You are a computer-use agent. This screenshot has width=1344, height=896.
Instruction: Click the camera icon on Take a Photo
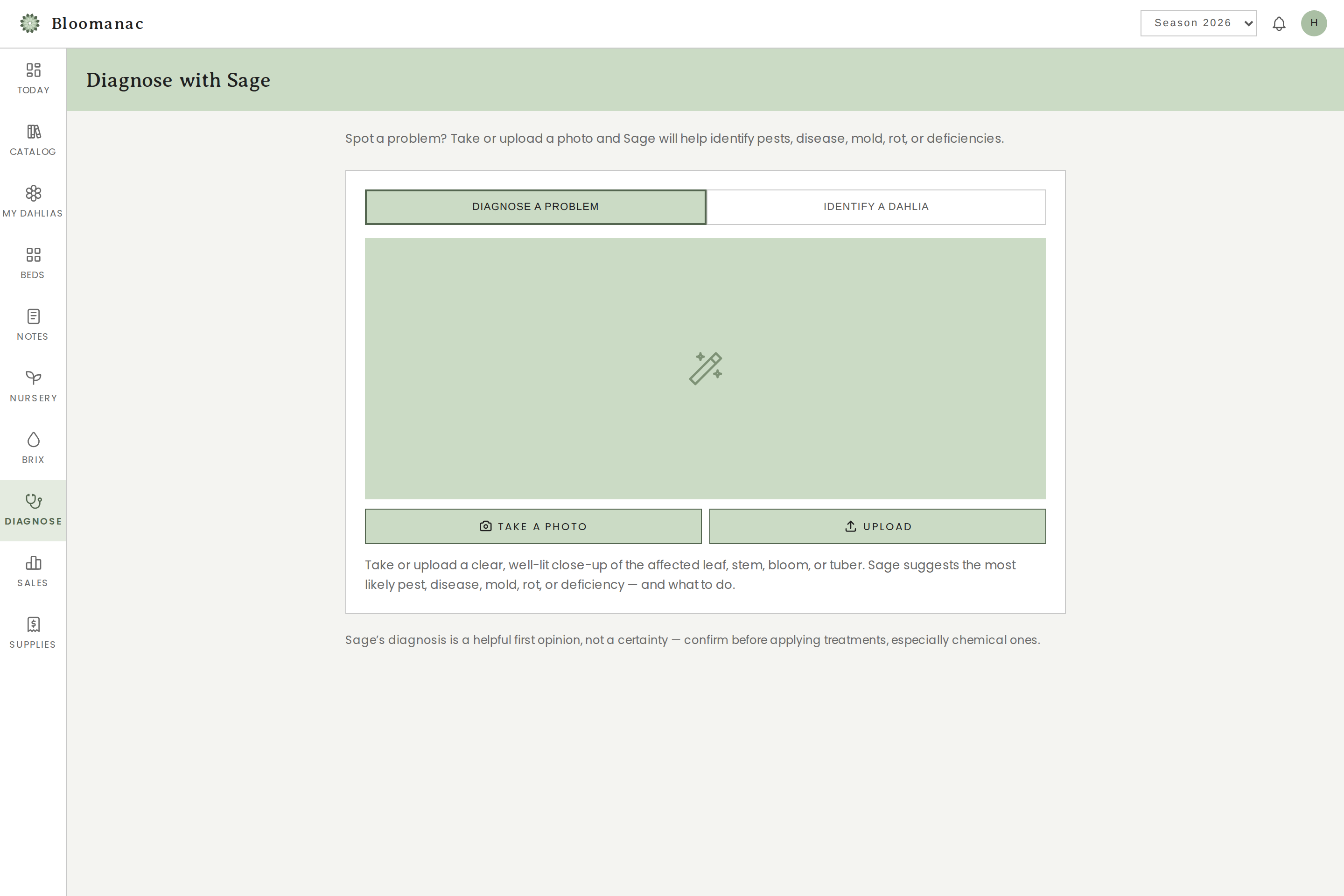pos(486,526)
